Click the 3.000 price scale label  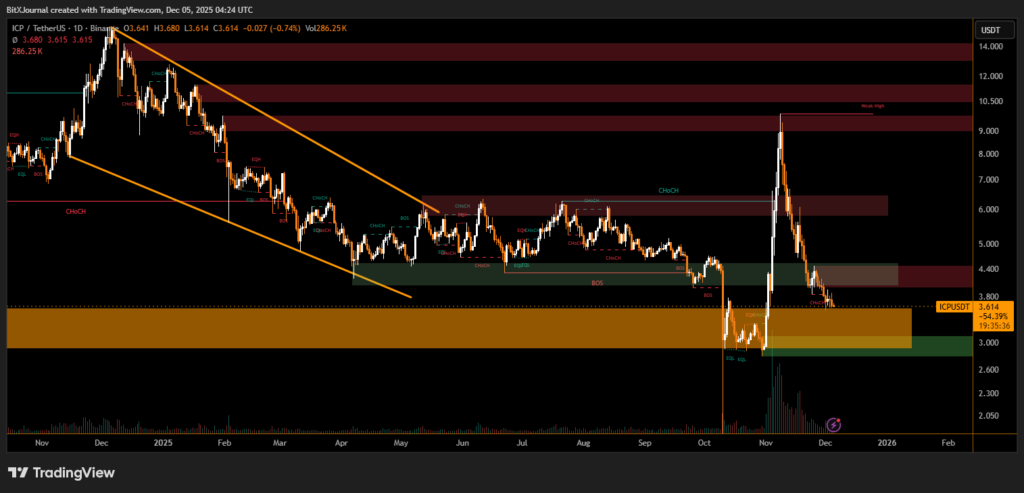pyautogui.click(x=991, y=343)
